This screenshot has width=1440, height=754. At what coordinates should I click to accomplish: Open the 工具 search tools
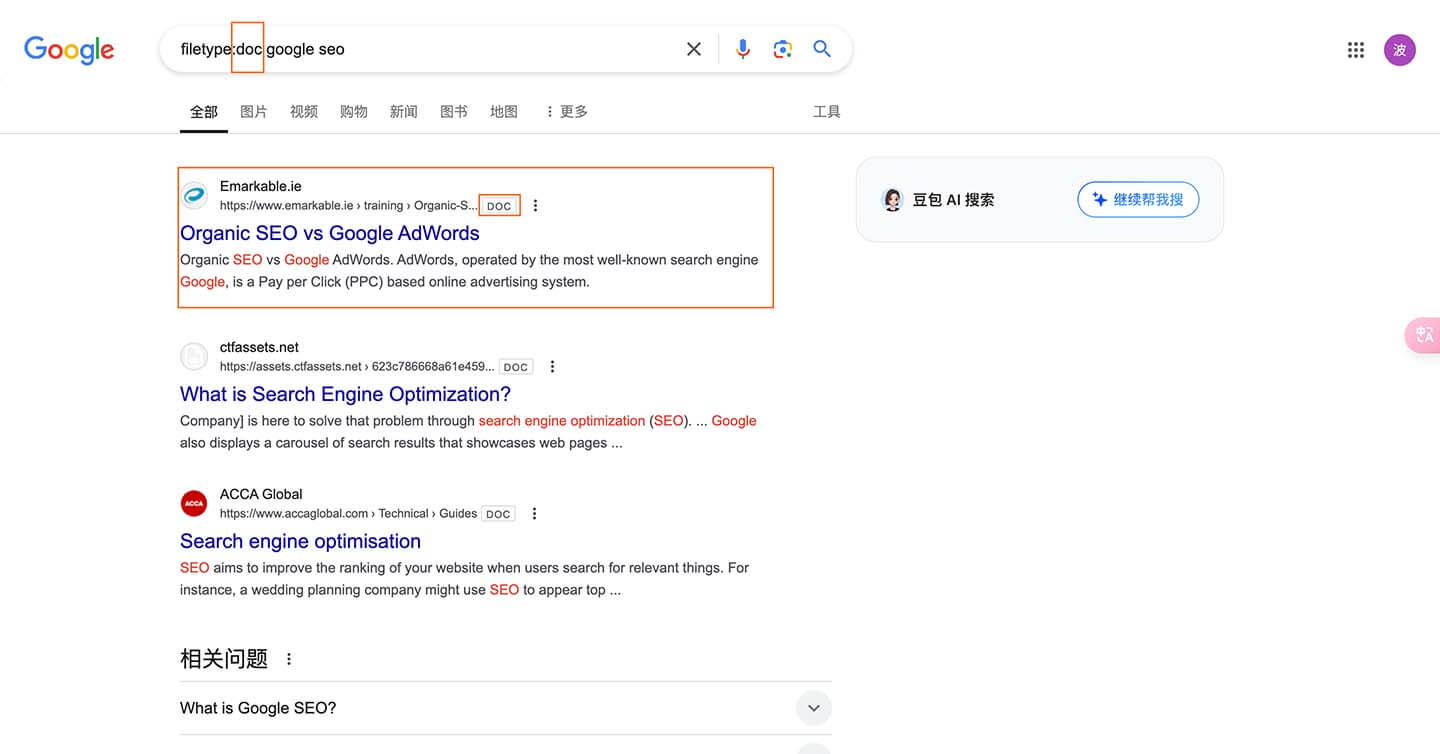point(827,112)
